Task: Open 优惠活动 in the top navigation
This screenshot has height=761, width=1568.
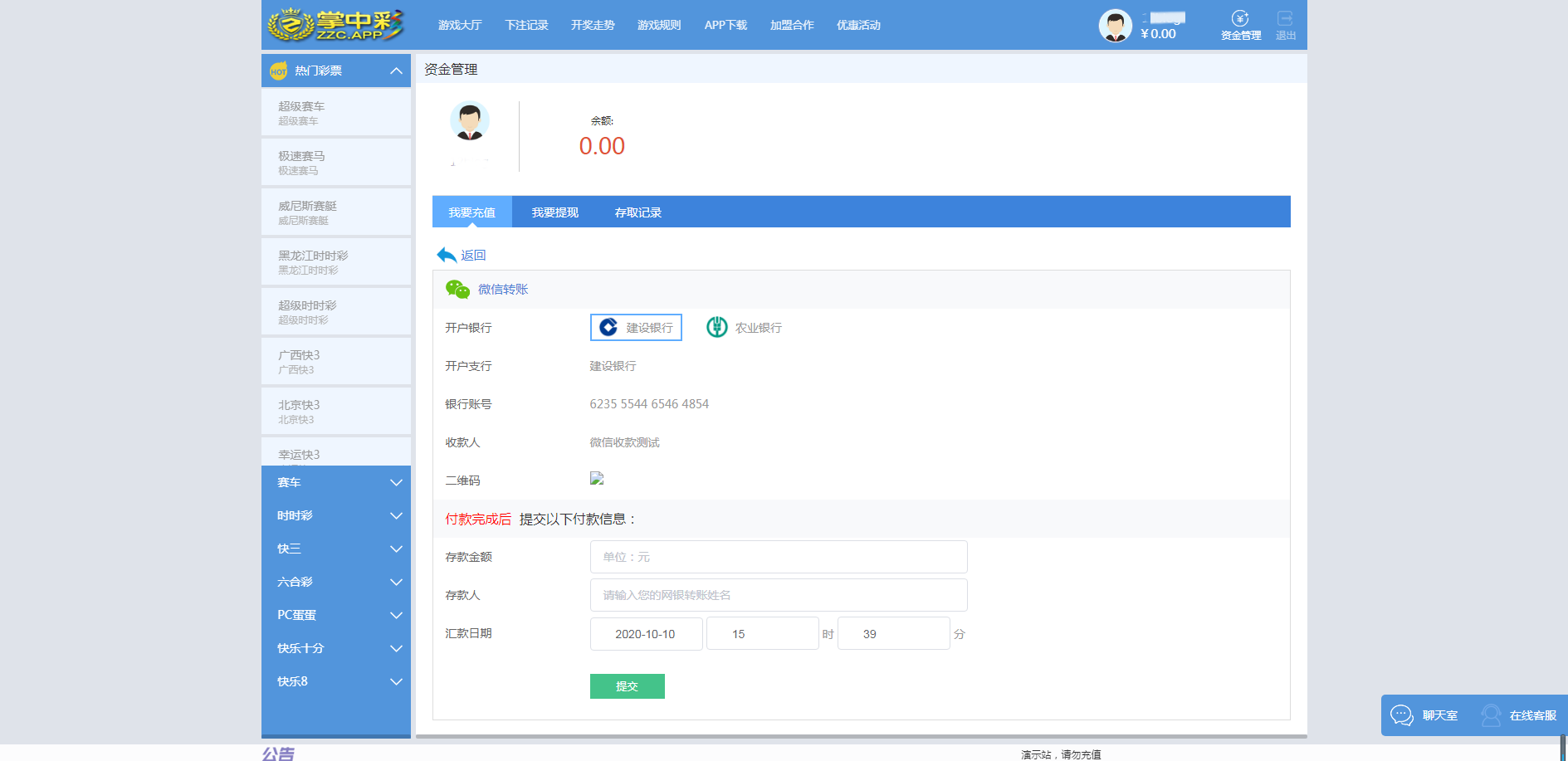Action: (858, 26)
